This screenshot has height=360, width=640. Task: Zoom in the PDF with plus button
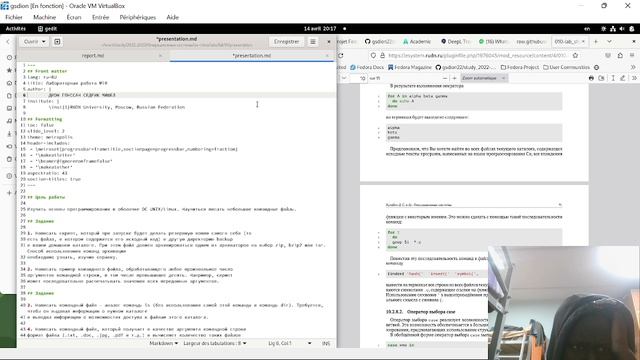[454, 78]
